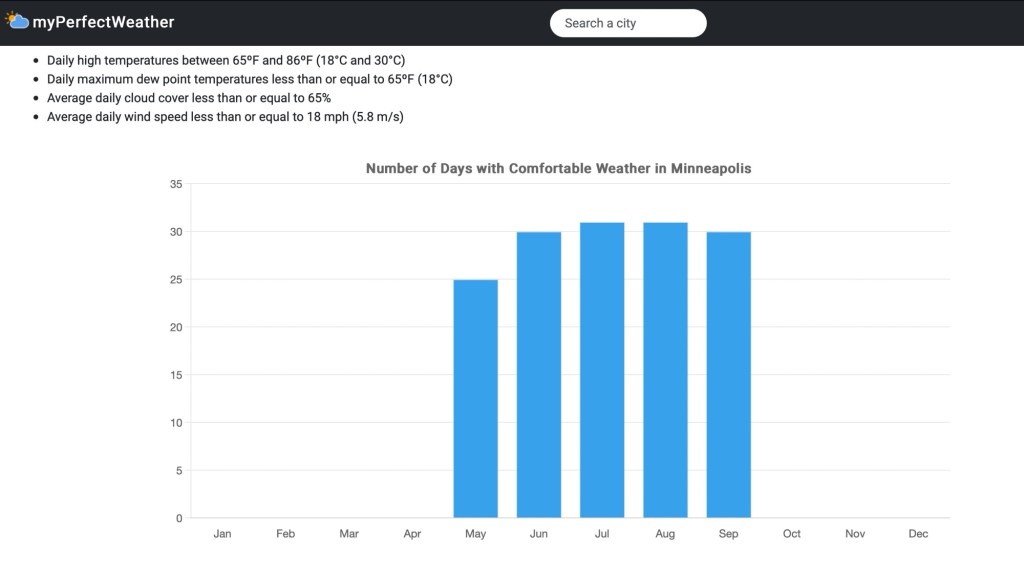Click the 35 value on y-axis
This screenshot has width=1024, height=570.
pyautogui.click(x=176, y=184)
